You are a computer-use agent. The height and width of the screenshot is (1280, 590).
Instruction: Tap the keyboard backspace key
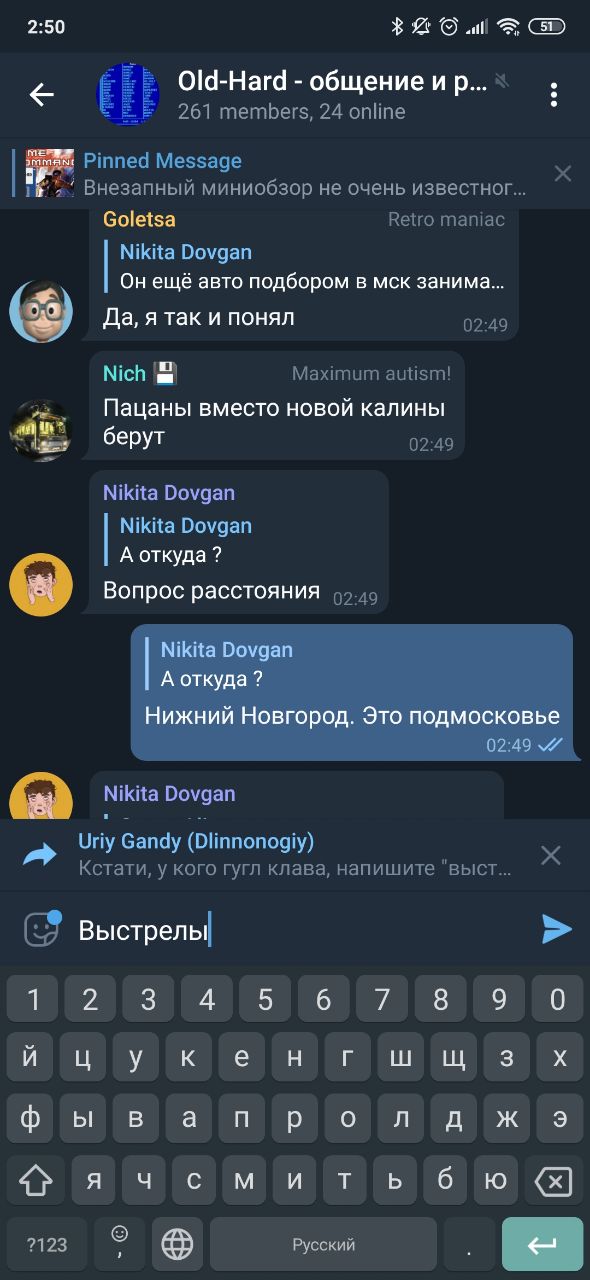pyautogui.click(x=553, y=1180)
